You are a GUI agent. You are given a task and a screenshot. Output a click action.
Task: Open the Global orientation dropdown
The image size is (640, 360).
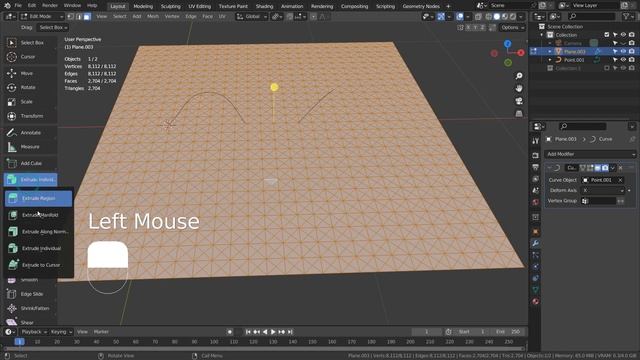[x=251, y=17]
